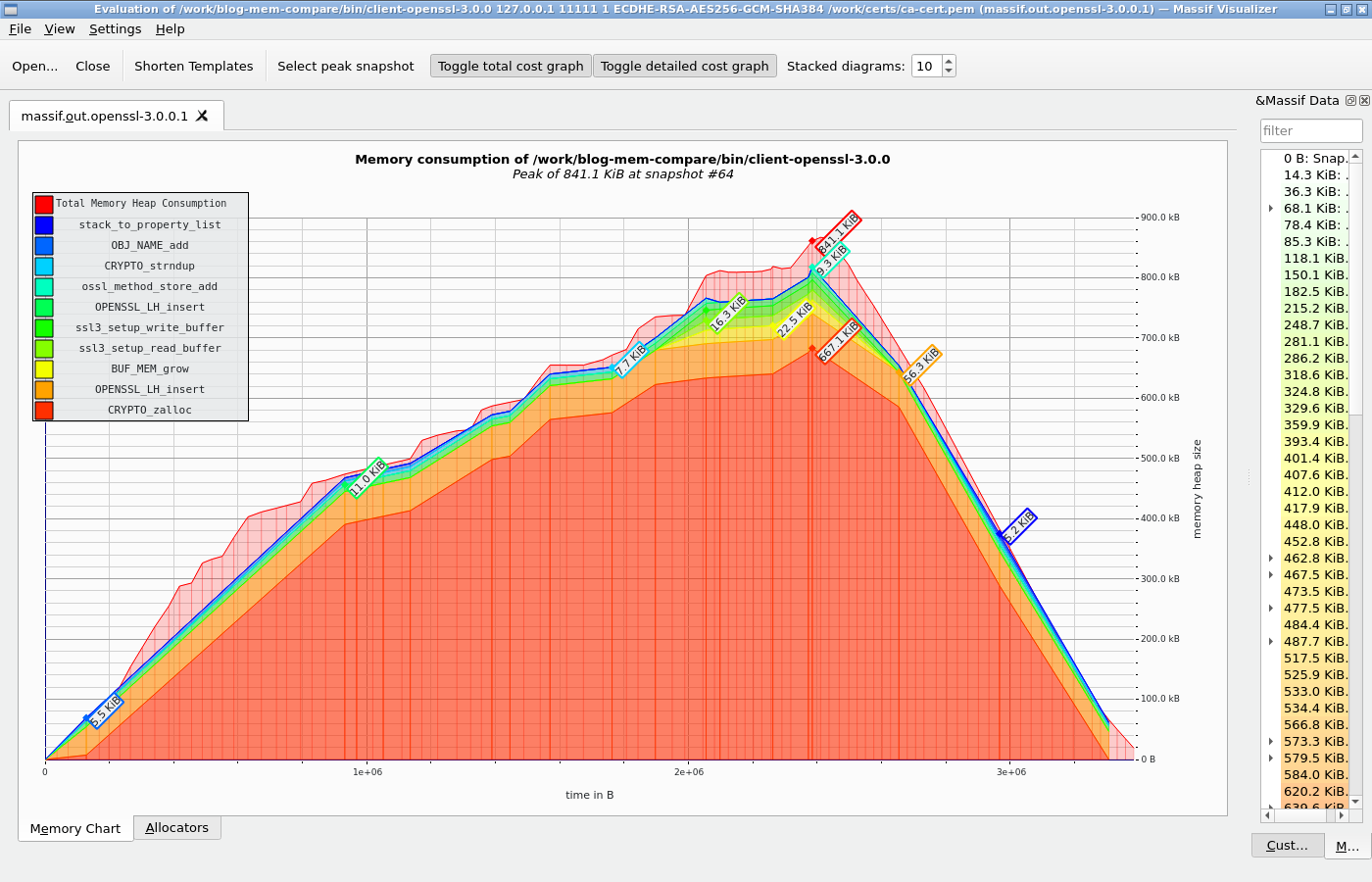1372x882 pixels.
Task: Close the massif.out.openssl-3.0.0.1 tab
Action: pyautogui.click(x=202, y=116)
